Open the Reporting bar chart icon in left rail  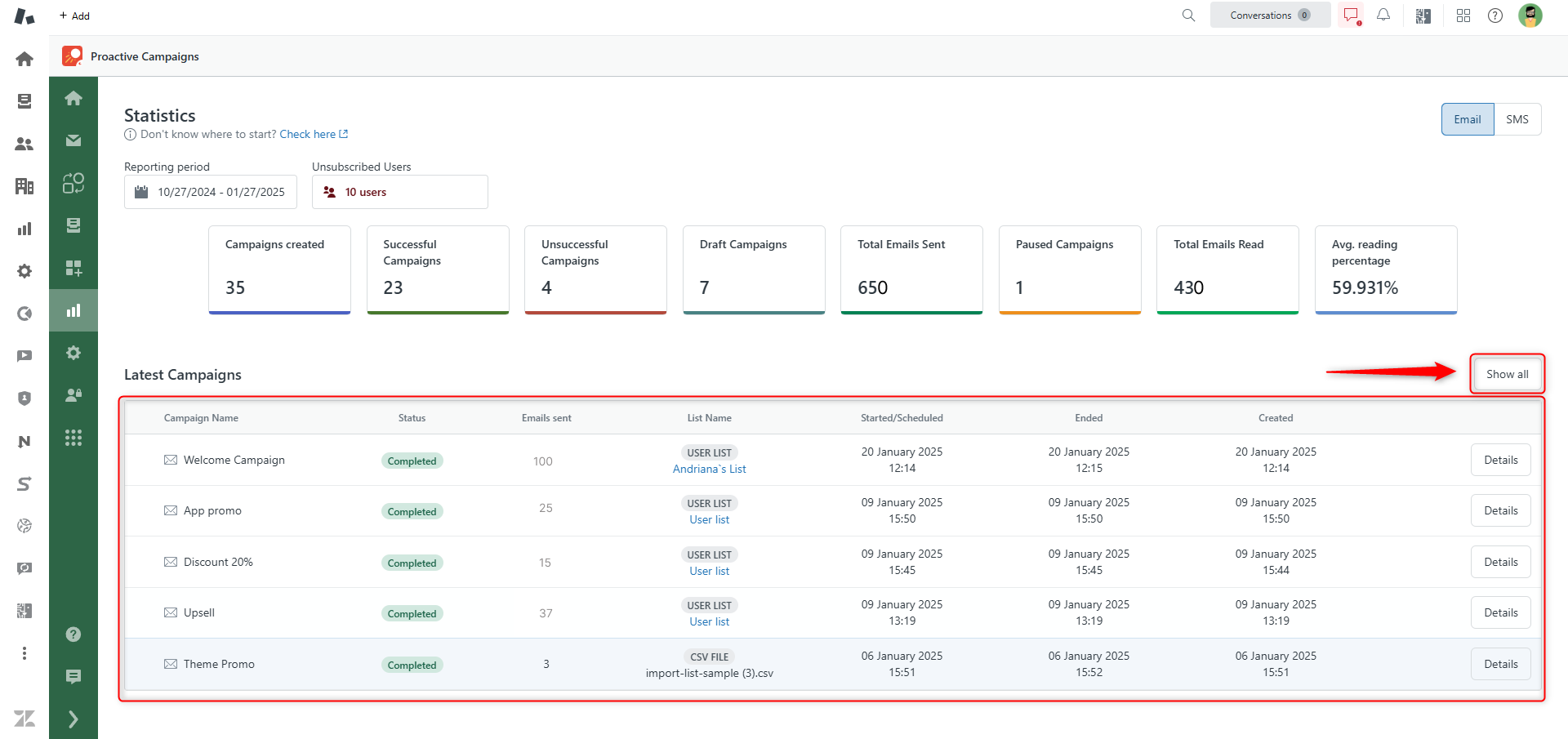pos(24,229)
